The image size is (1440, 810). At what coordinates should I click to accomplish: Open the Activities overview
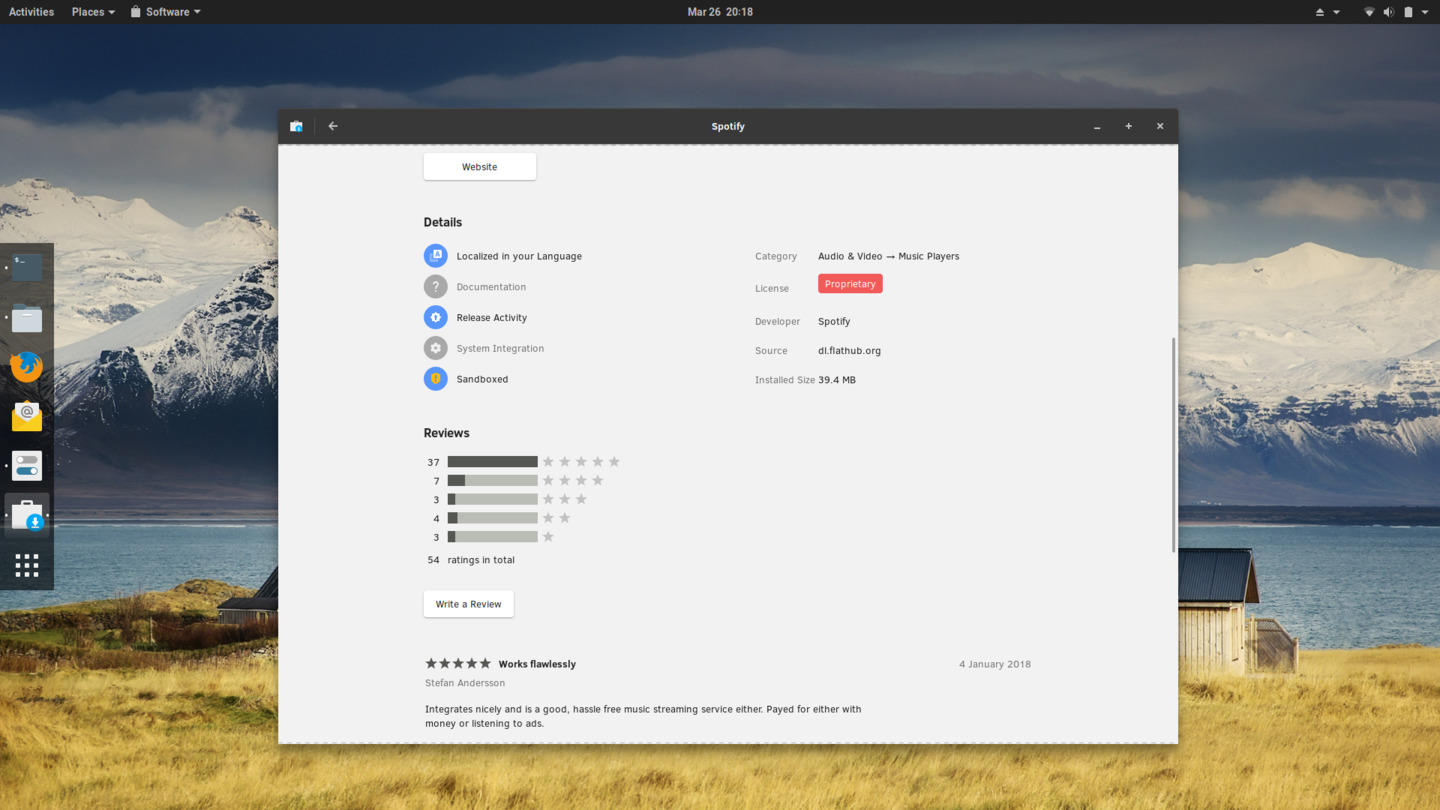tap(31, 12)
